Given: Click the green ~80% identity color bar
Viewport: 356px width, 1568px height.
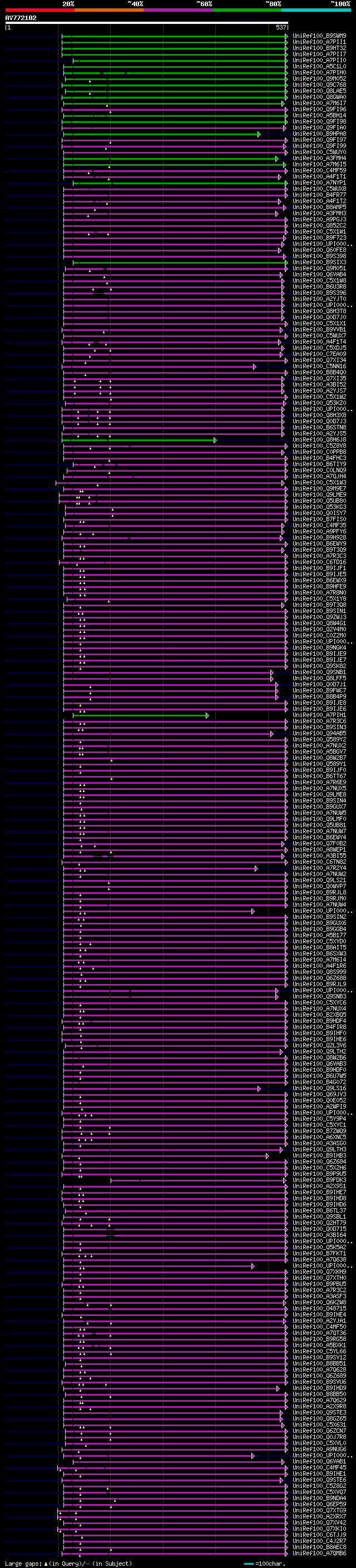Looking at the screenshot, I should pyautogui.click(x=247, y=10).
